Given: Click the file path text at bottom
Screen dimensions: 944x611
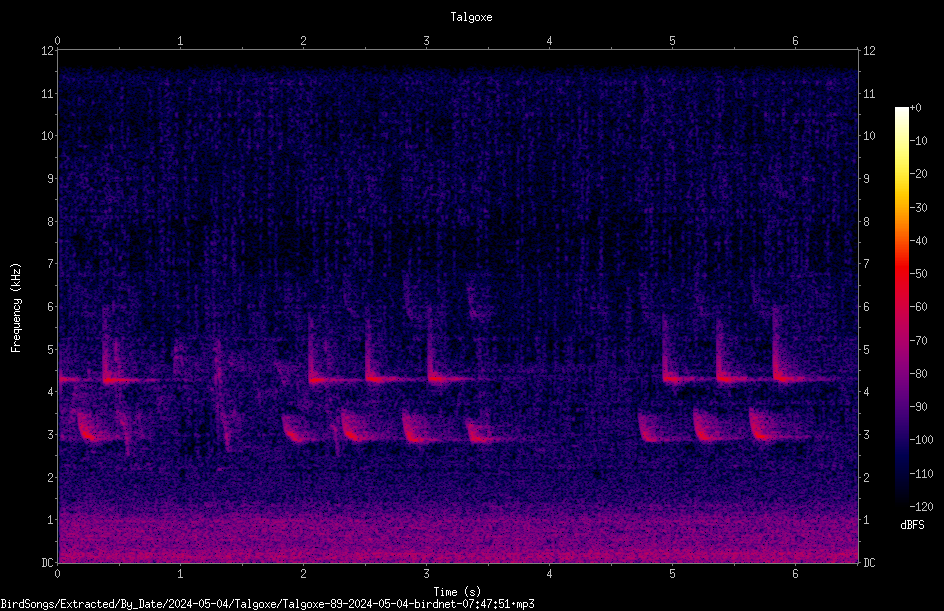Looking at the screenshot, I should 267,604.
